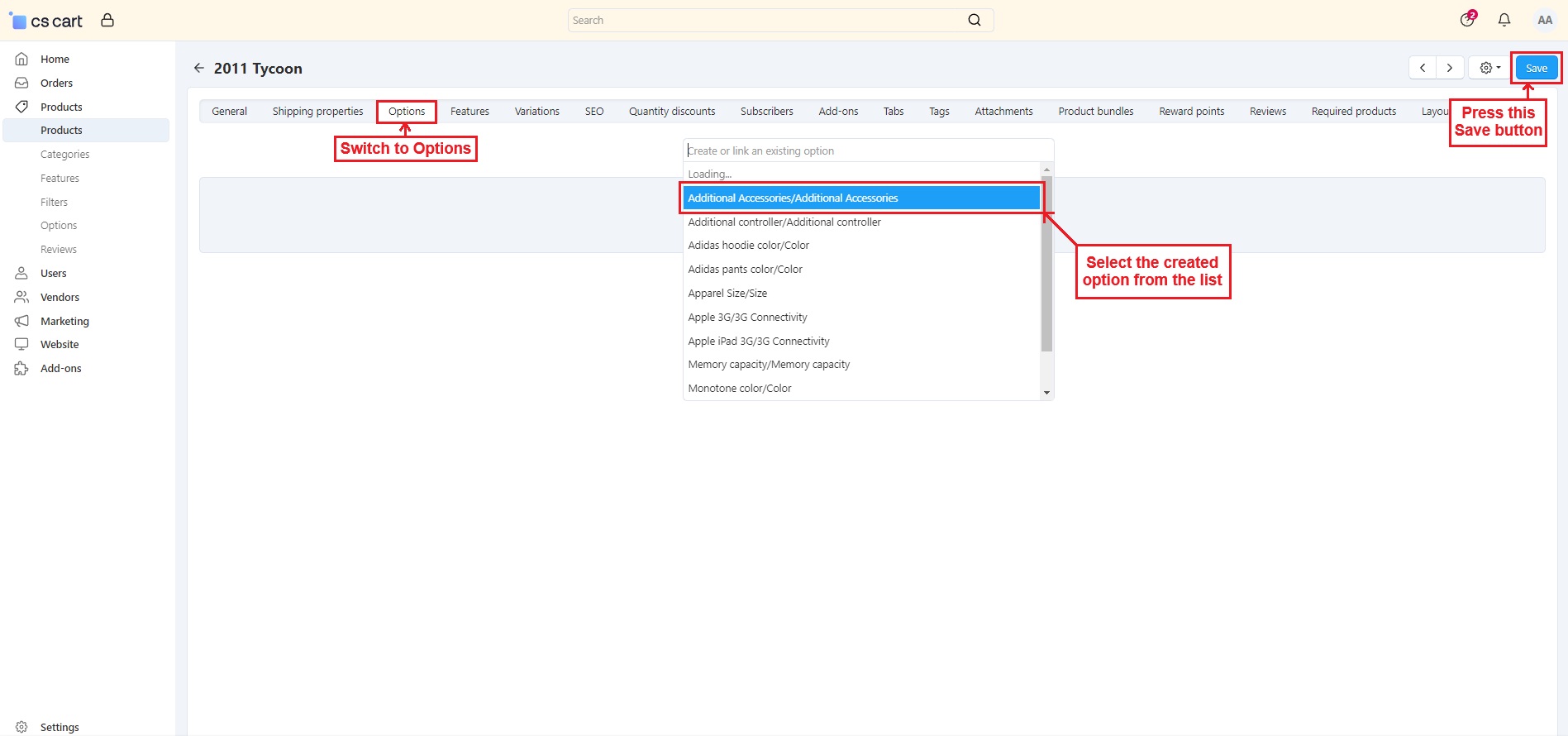Open the icon with red badge in header
The height and width of the screenshot is (736, 1568).
coord(1468,19)
